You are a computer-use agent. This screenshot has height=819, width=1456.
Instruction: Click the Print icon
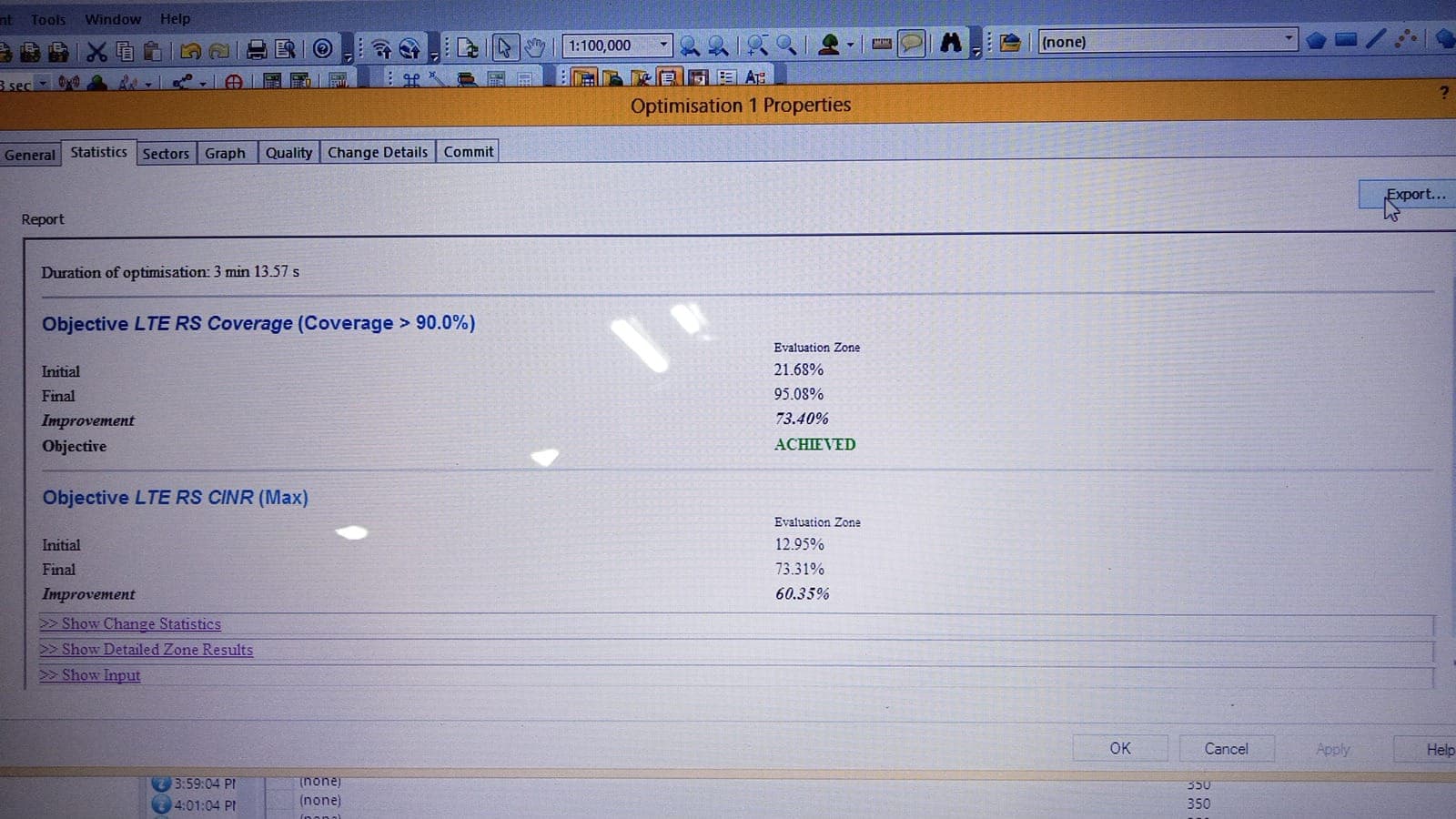point(257,49)
